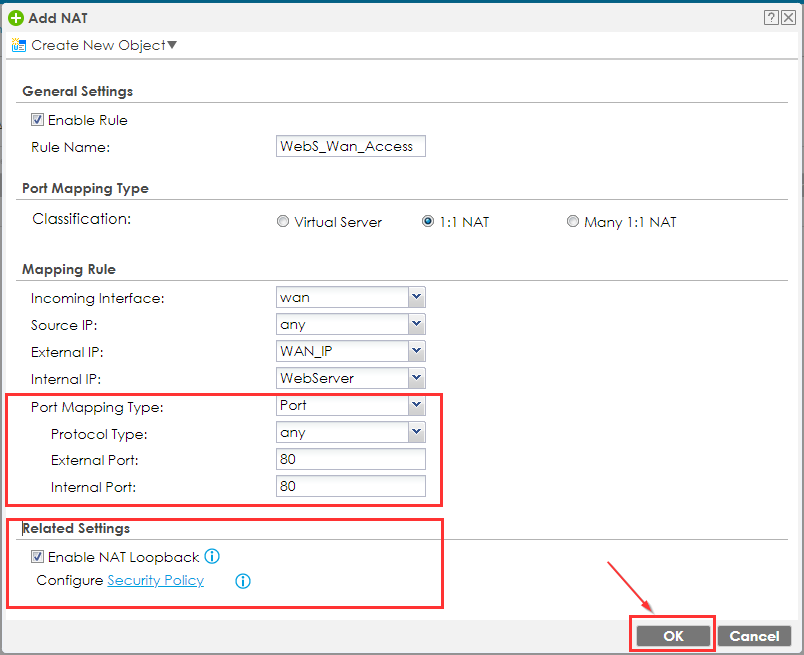This screenshot has height=655, width=804.
Task: Click the info icon beside Security Policy
Action: coord(242,581)
